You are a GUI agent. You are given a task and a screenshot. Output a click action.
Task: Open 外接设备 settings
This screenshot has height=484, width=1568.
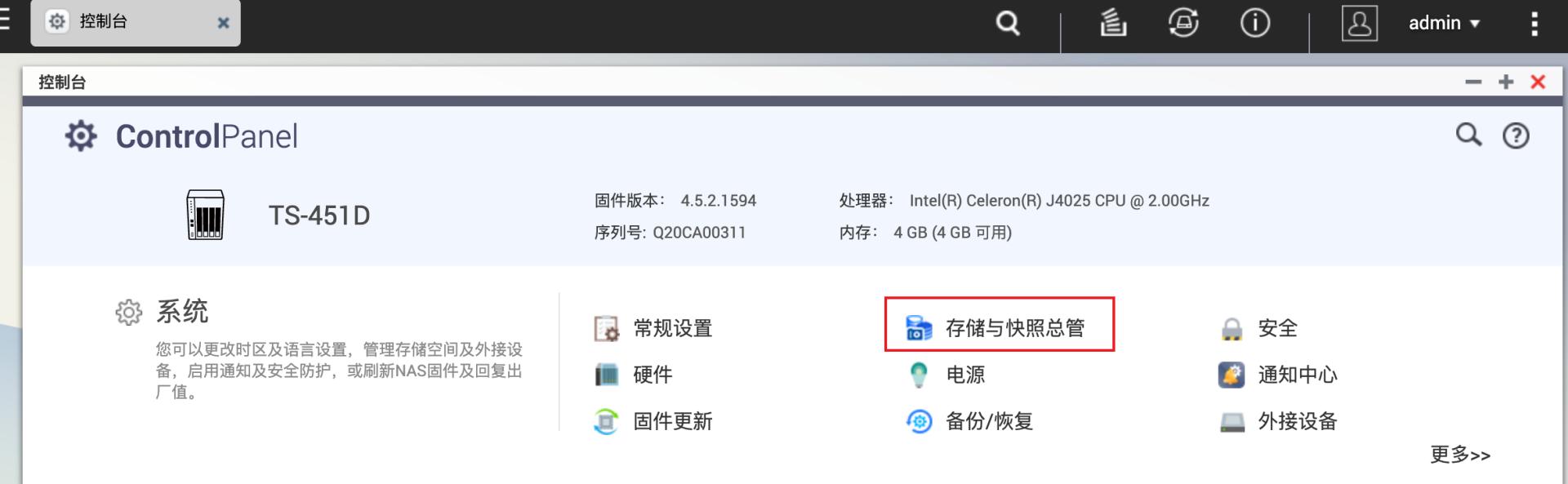point(1298,421)
